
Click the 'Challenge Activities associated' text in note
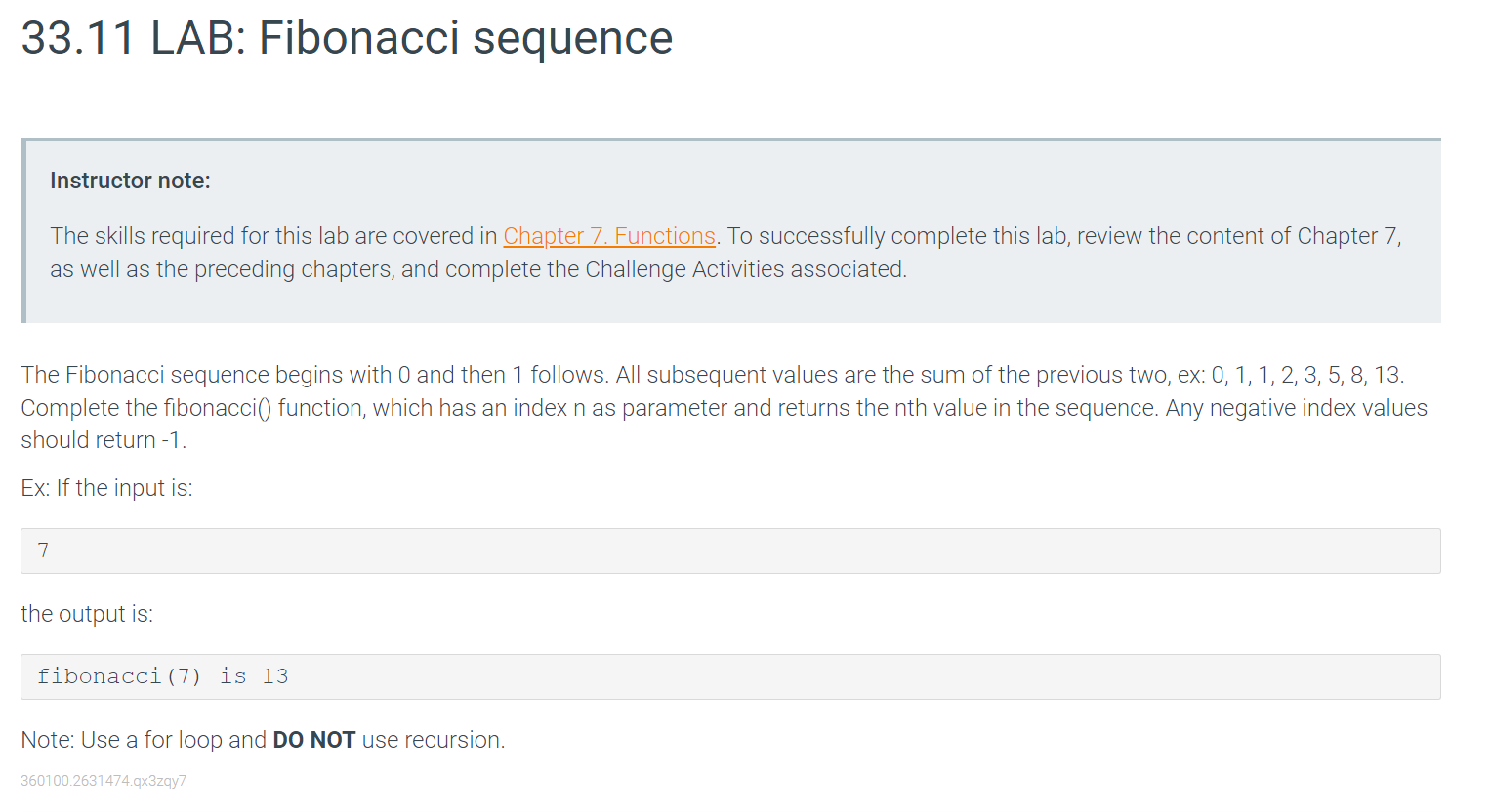coord(744,269)
